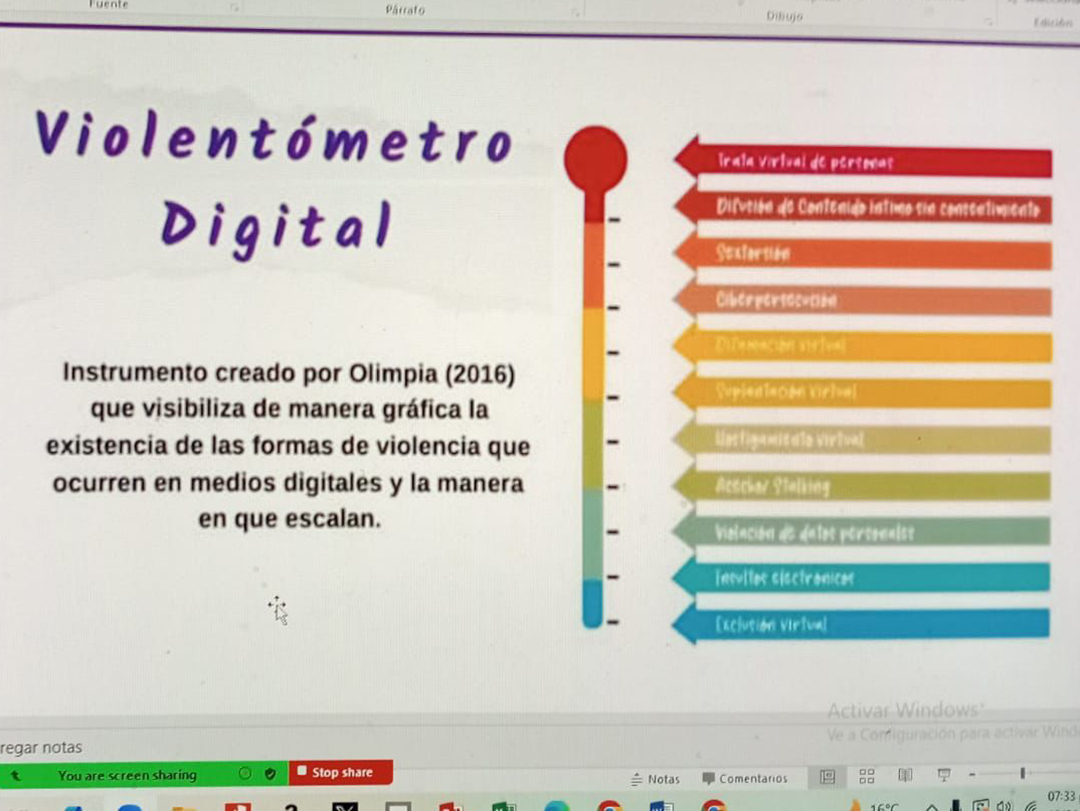The image size is (1080, 811).
Task: Click the zoom out minus button
Action: pos(971,775)
